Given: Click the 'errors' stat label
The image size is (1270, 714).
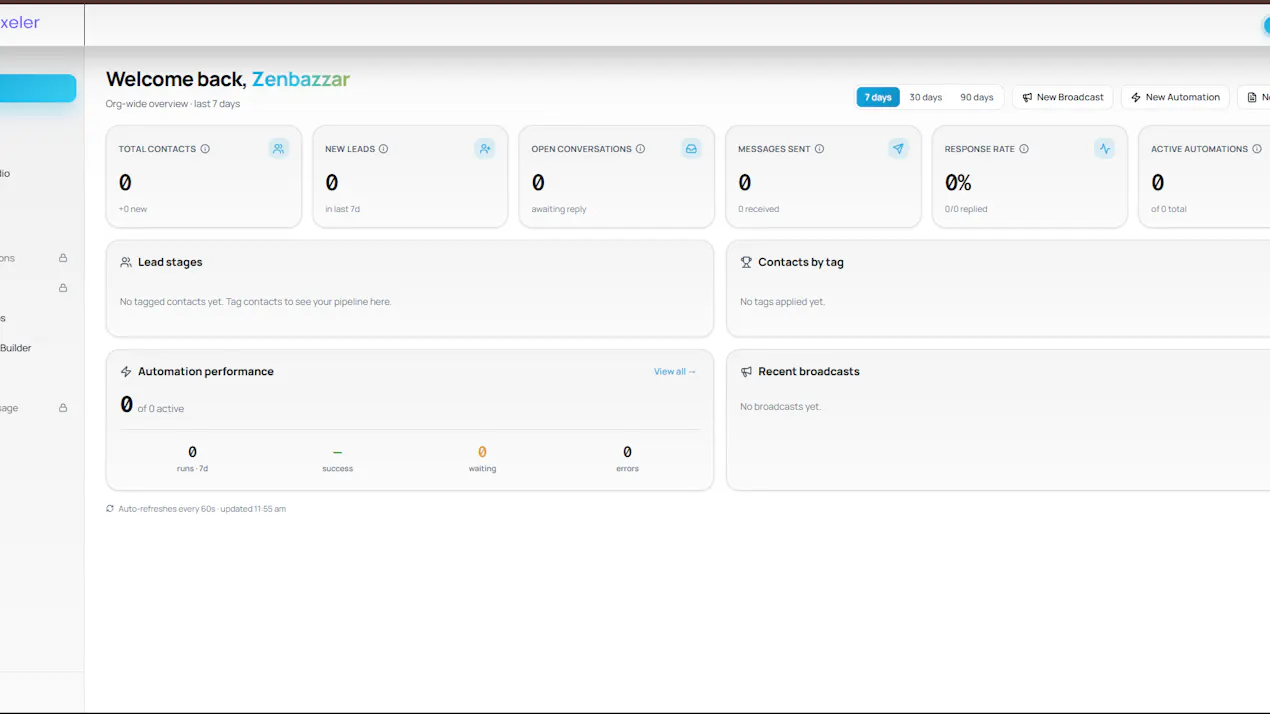Looking at the screenshot, I should tap(627, 469).
